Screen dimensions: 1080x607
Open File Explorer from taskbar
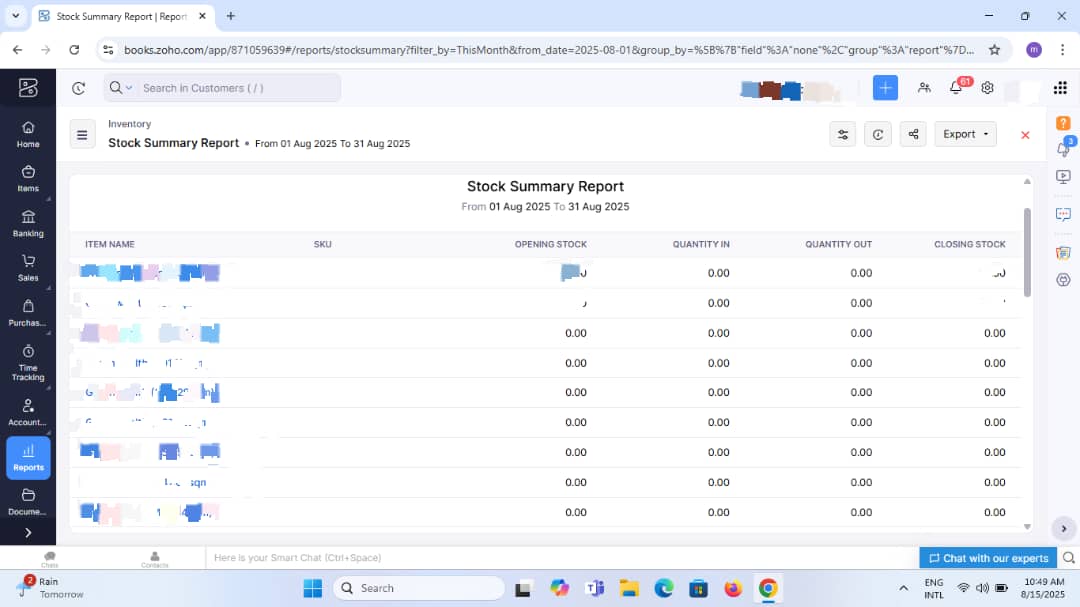(629, 588)
